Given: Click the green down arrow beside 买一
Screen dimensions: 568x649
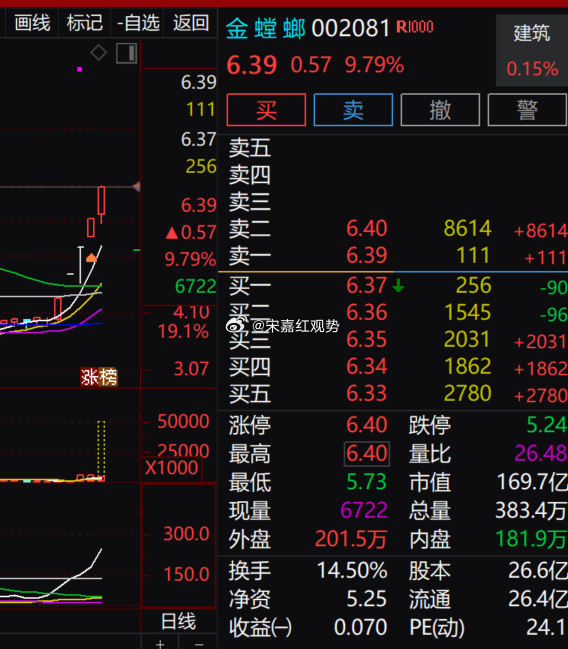Looking at the screenshot, I should click(x=398, y=286).
